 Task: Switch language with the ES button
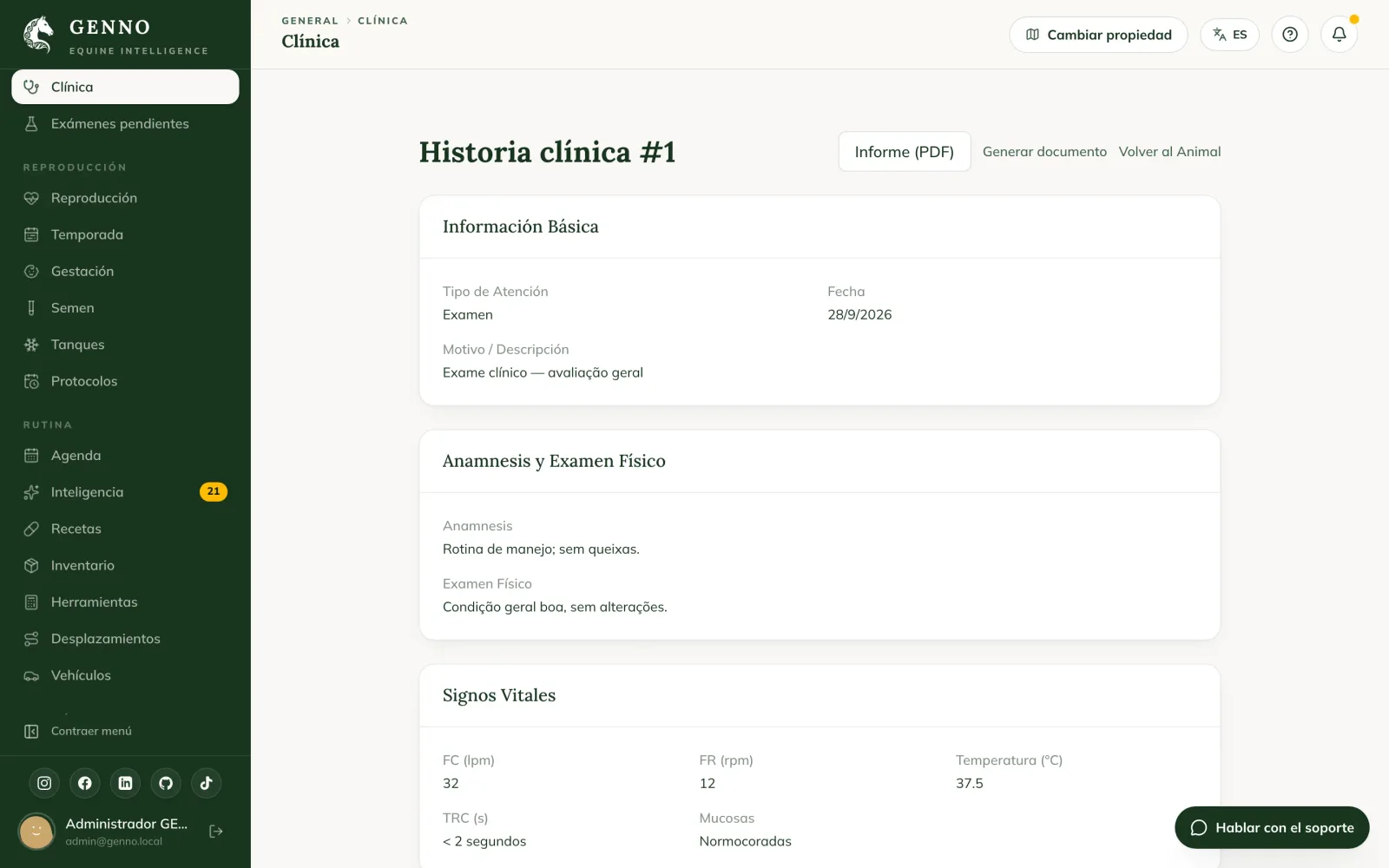pos(1229,35)
